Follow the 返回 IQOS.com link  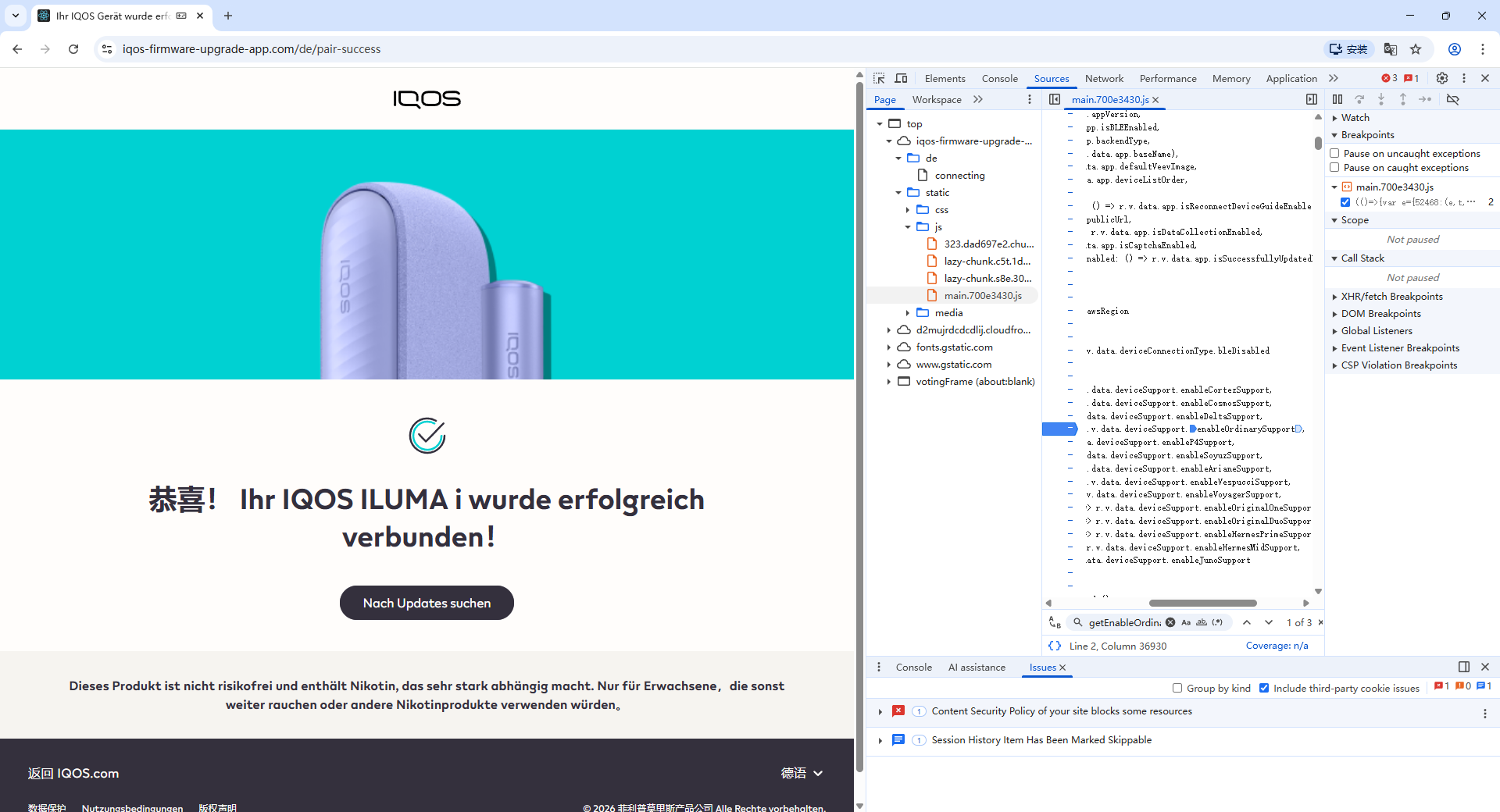tap(73, 773)
